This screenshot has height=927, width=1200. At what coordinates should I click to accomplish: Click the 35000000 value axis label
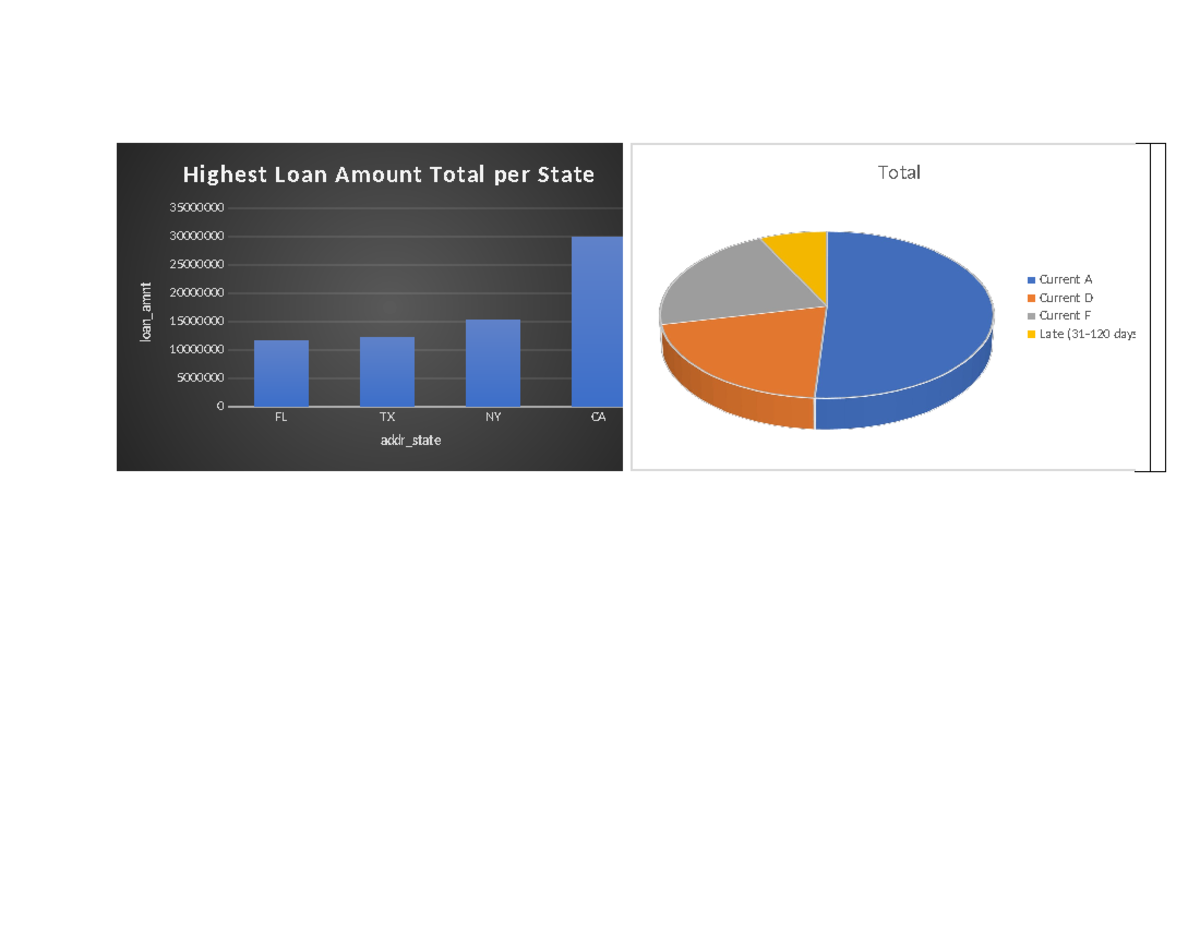[x=197, y=206]
